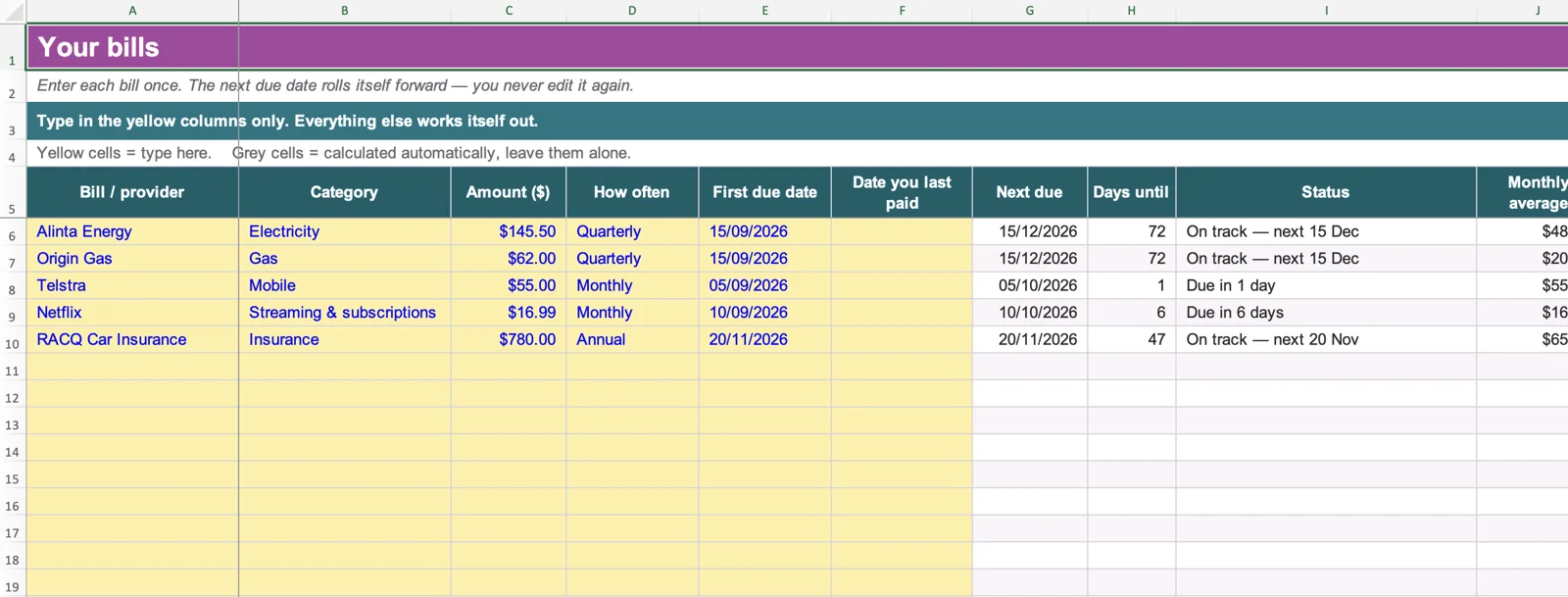Click the 'Next due' header cell
1568x597 pixels.
point(1029,192)
